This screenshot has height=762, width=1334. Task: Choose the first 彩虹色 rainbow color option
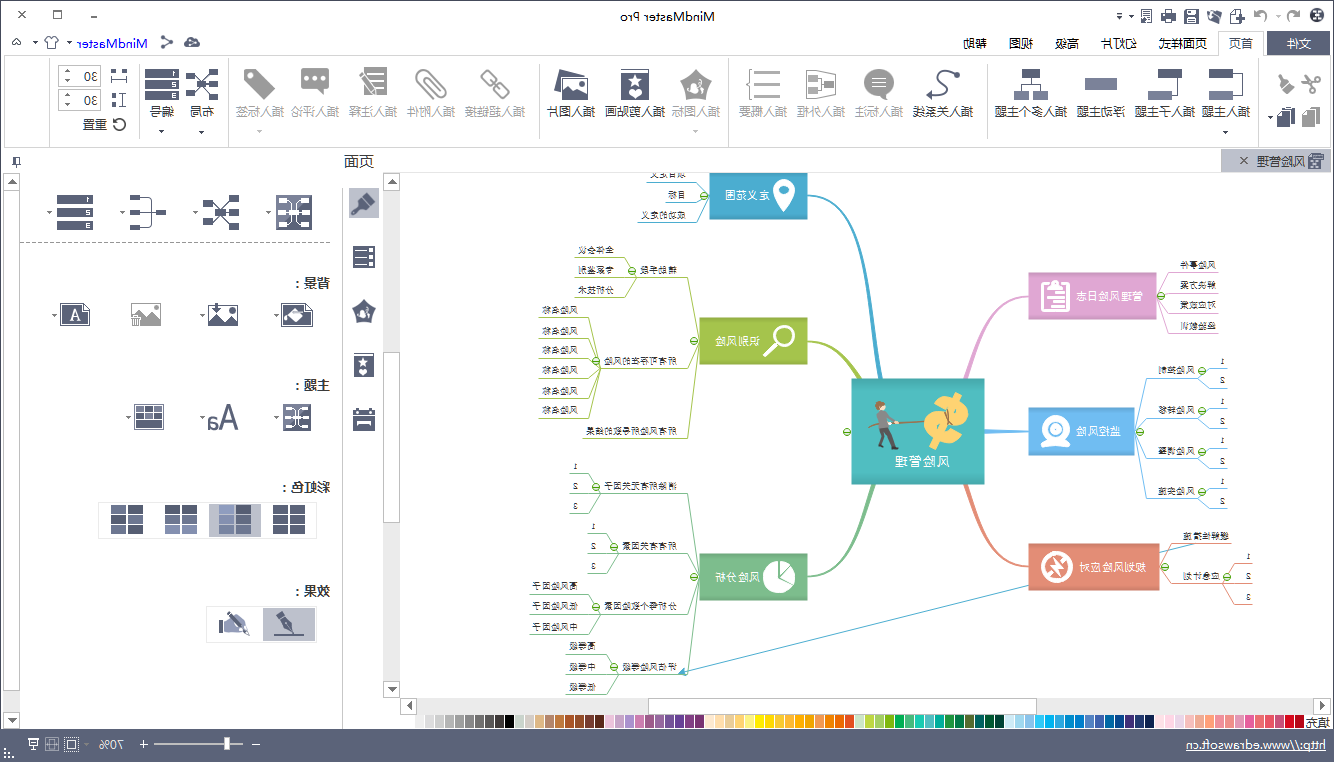click(x=289, y=520)
